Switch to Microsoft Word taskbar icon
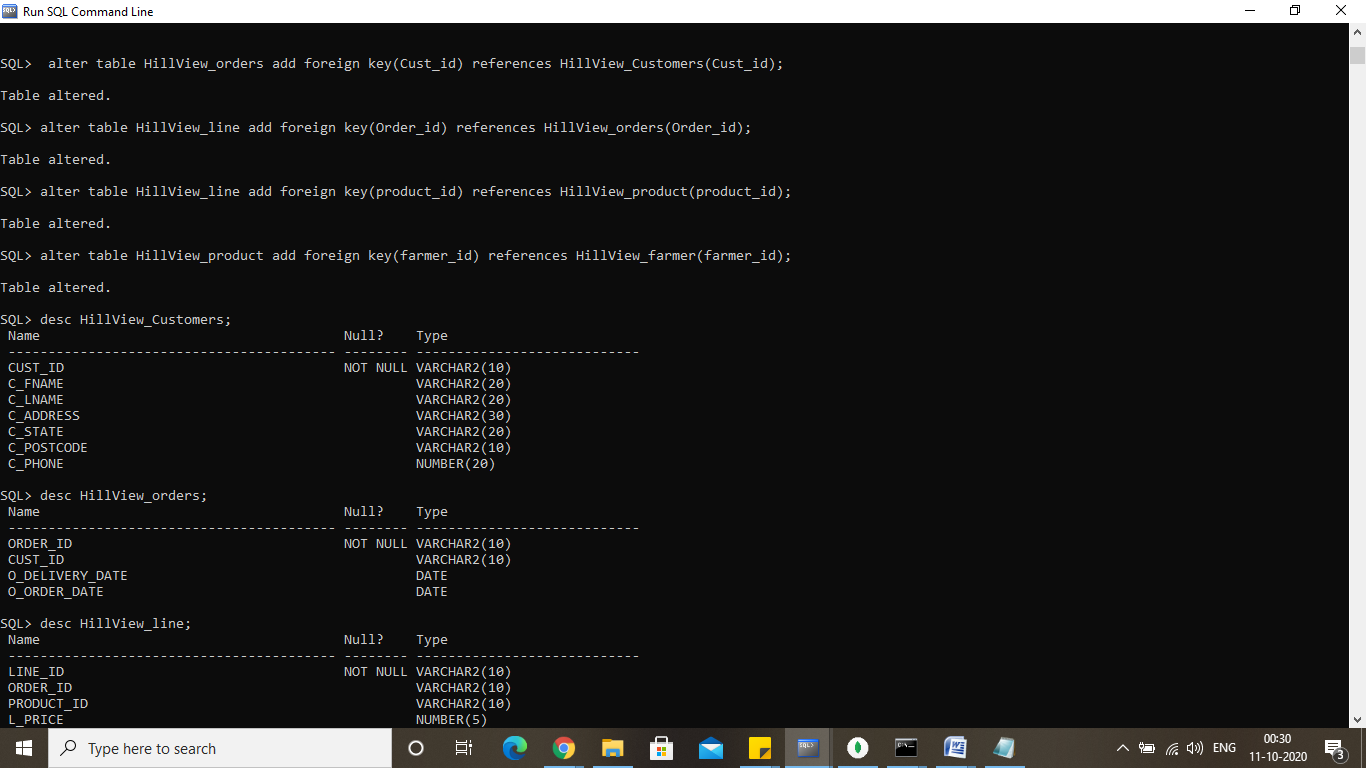The image size is (1366, 768). click(x=955, y=748)
